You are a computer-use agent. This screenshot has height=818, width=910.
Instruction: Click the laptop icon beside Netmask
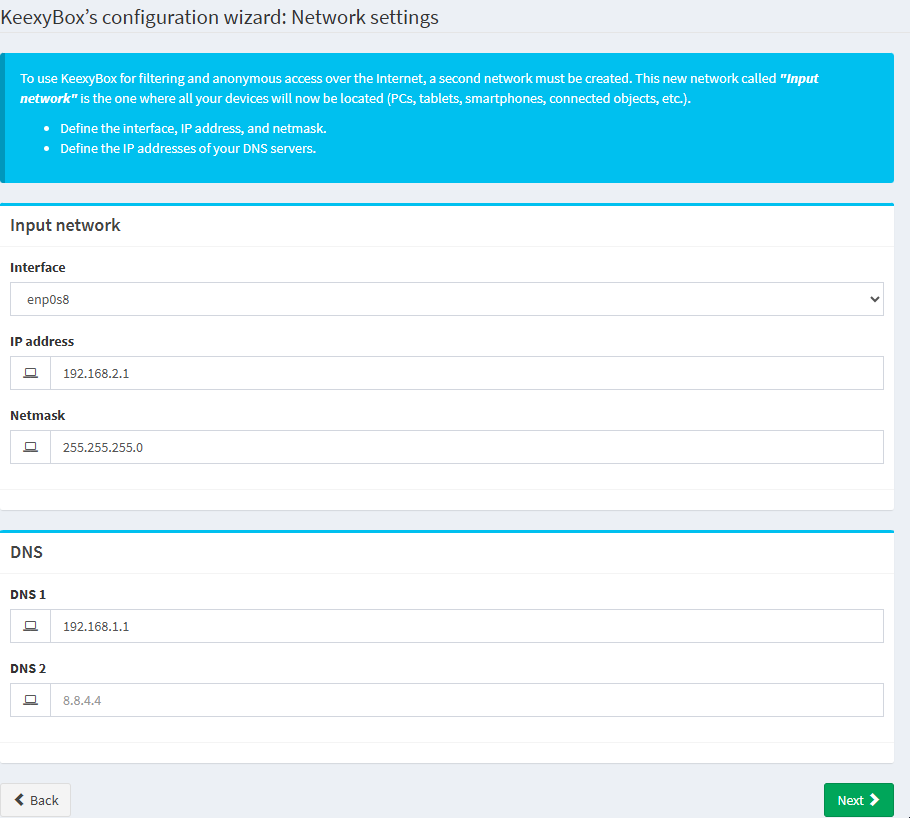[30, 447]
